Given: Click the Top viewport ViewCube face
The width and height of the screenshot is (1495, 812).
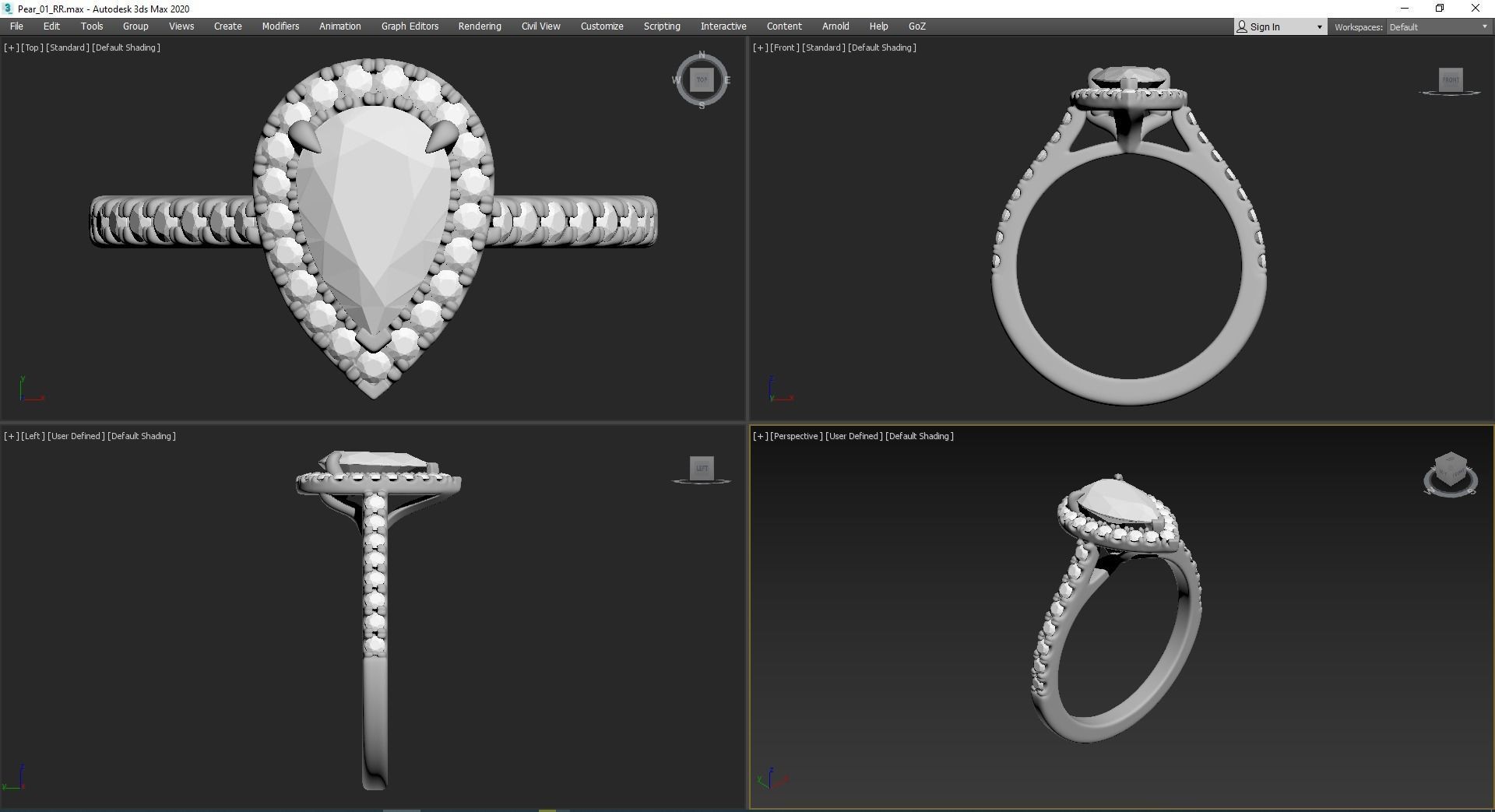Looking at the screenshot, I should (702, 79).
